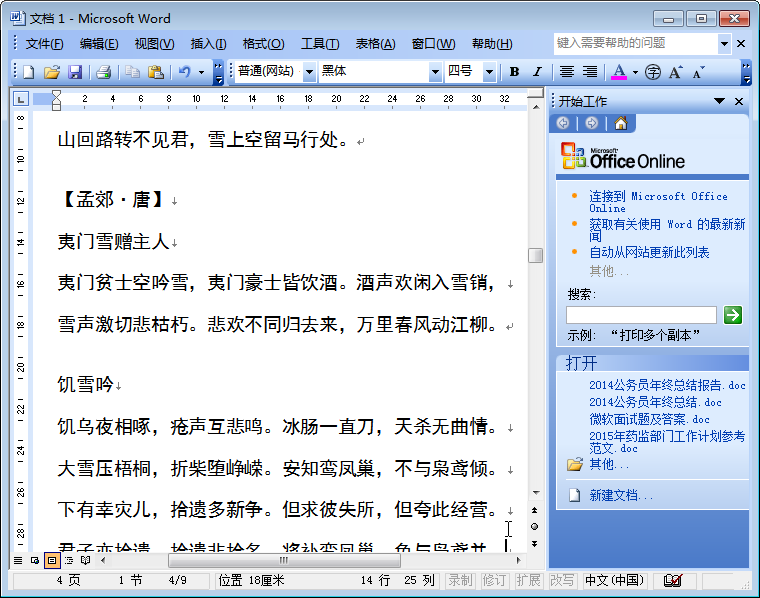Open the task pane 开始工作 menu arrow
The image size is (760, 598).
click(719, 101)
